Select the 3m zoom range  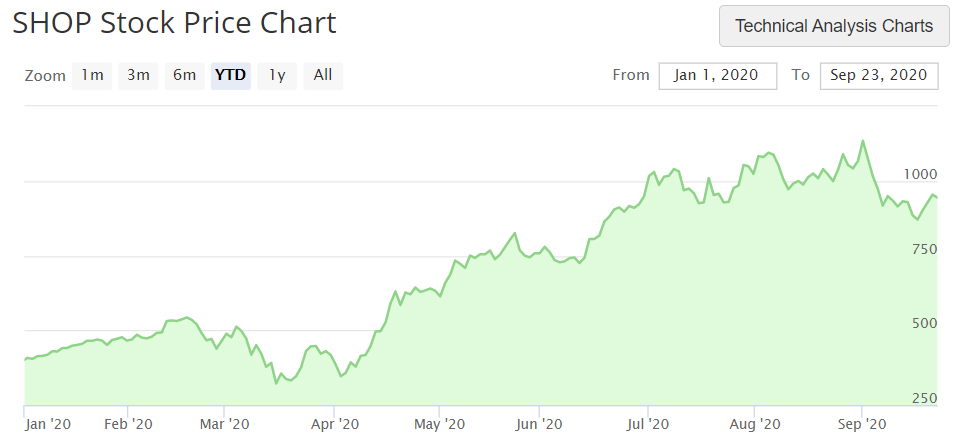pos(138,76)
